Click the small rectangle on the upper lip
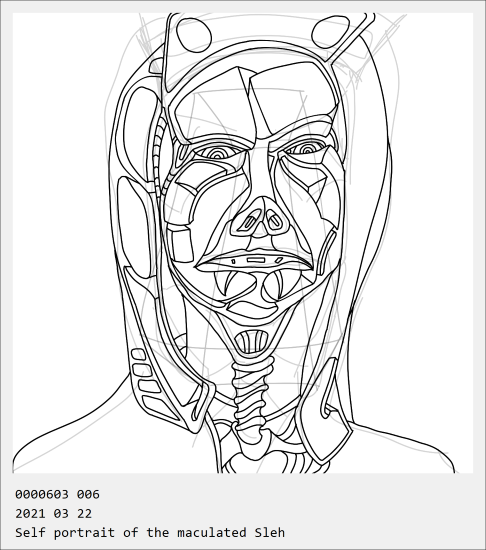This screenshot has height=550, width=486. [256, 260]
